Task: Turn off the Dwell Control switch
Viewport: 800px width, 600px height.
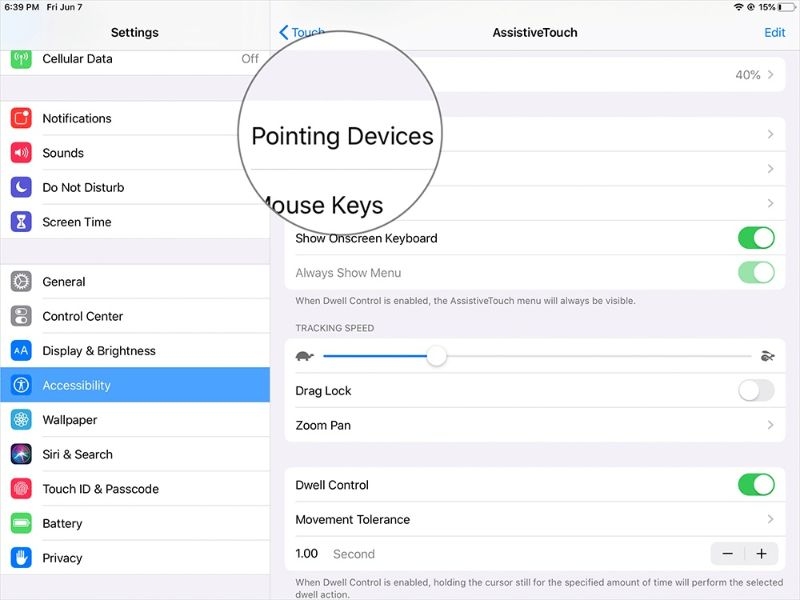Action: tap(755, 485)
